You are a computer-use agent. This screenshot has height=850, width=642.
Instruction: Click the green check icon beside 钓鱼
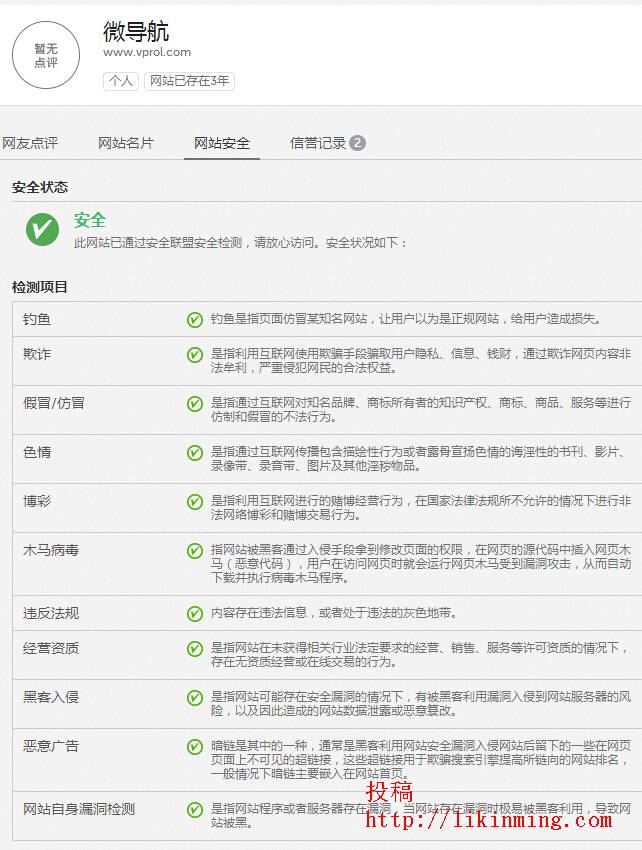click(x=195, y=319)
